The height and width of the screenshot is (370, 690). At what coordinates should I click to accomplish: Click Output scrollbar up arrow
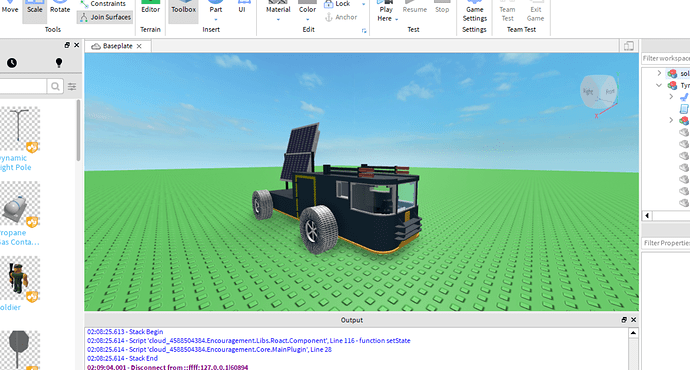coord(633,333)
